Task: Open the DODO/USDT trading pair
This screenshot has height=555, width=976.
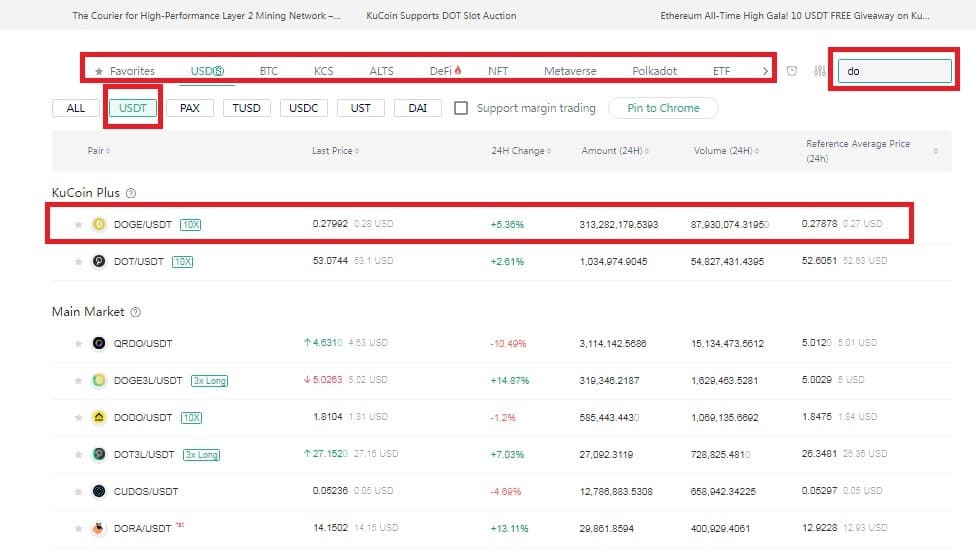Action: pyautogui.click(x=143, y=417)
